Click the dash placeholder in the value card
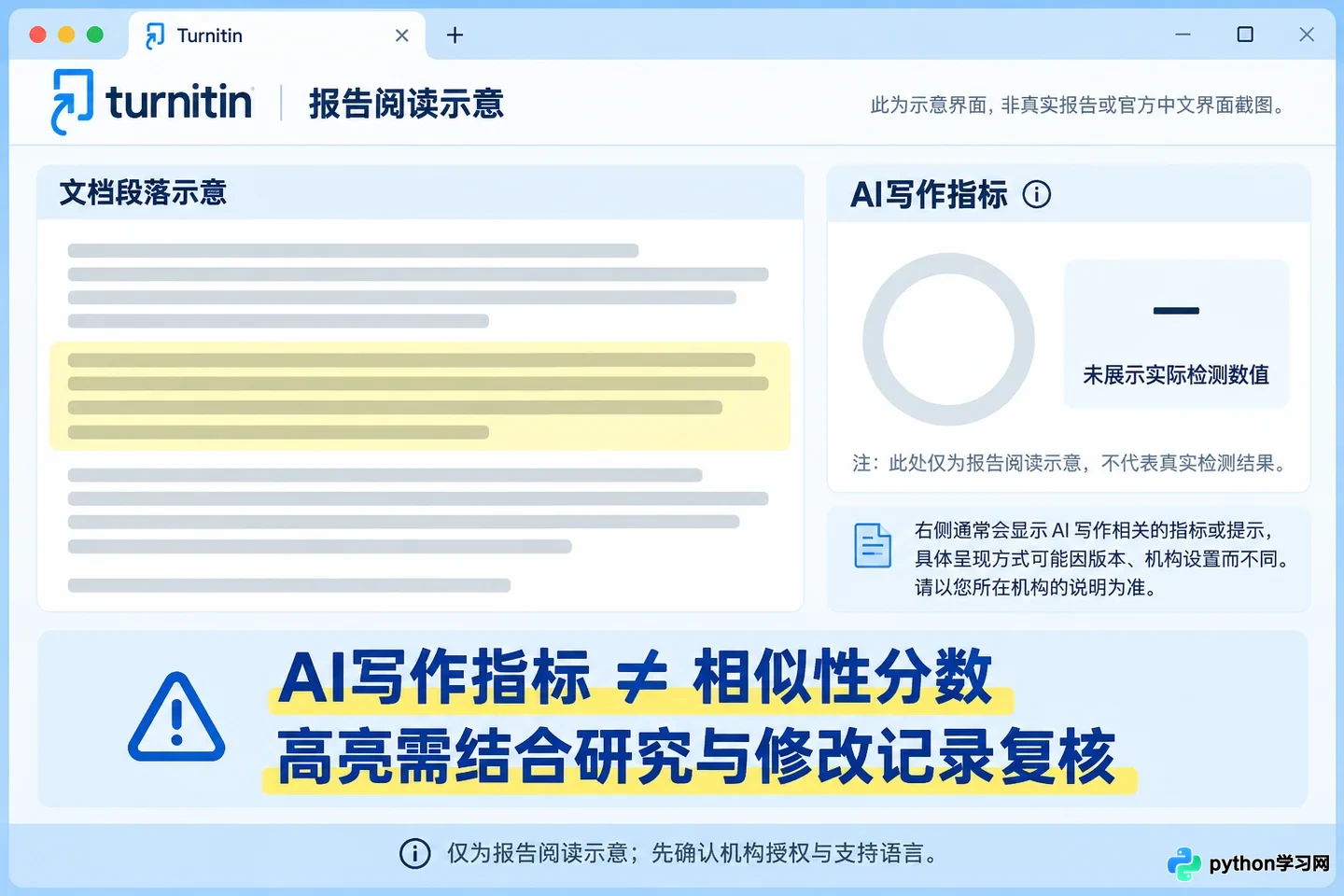1344x896 pixels. click(x=1176, y=311)
